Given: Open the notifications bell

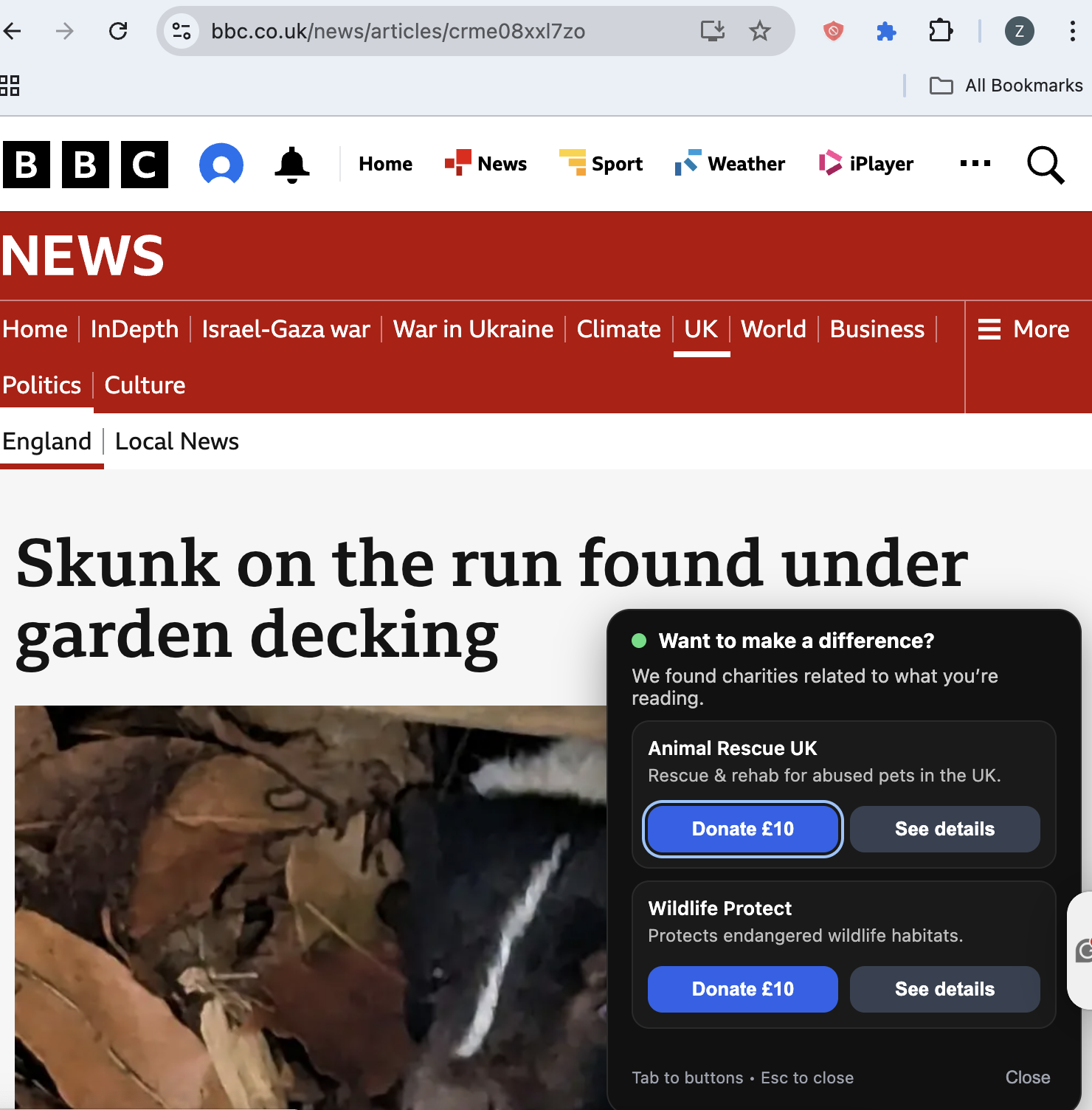Looking at the screenshot, I should click(292, 165).
